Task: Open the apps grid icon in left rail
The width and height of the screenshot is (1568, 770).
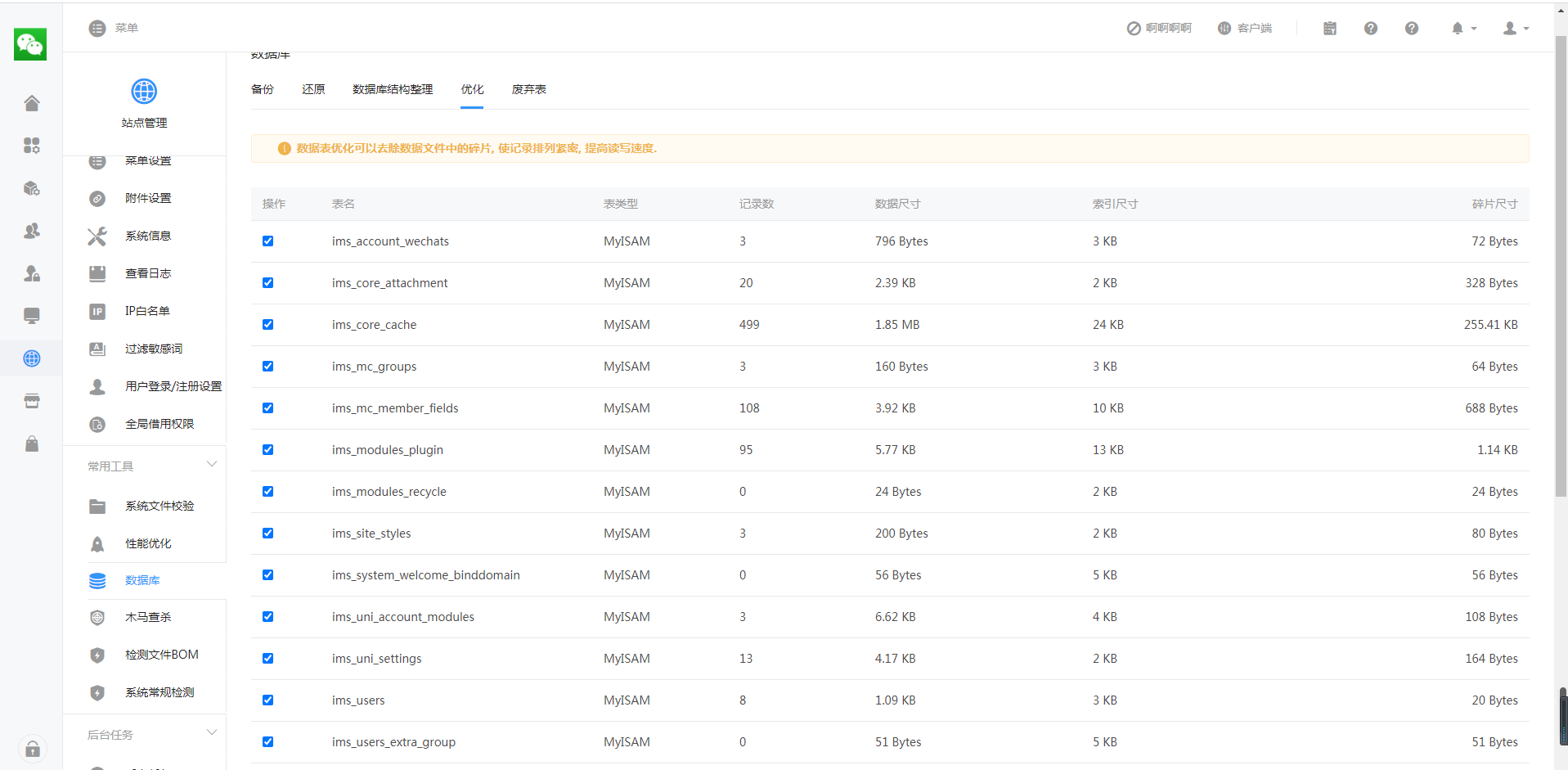Action: 32,146
